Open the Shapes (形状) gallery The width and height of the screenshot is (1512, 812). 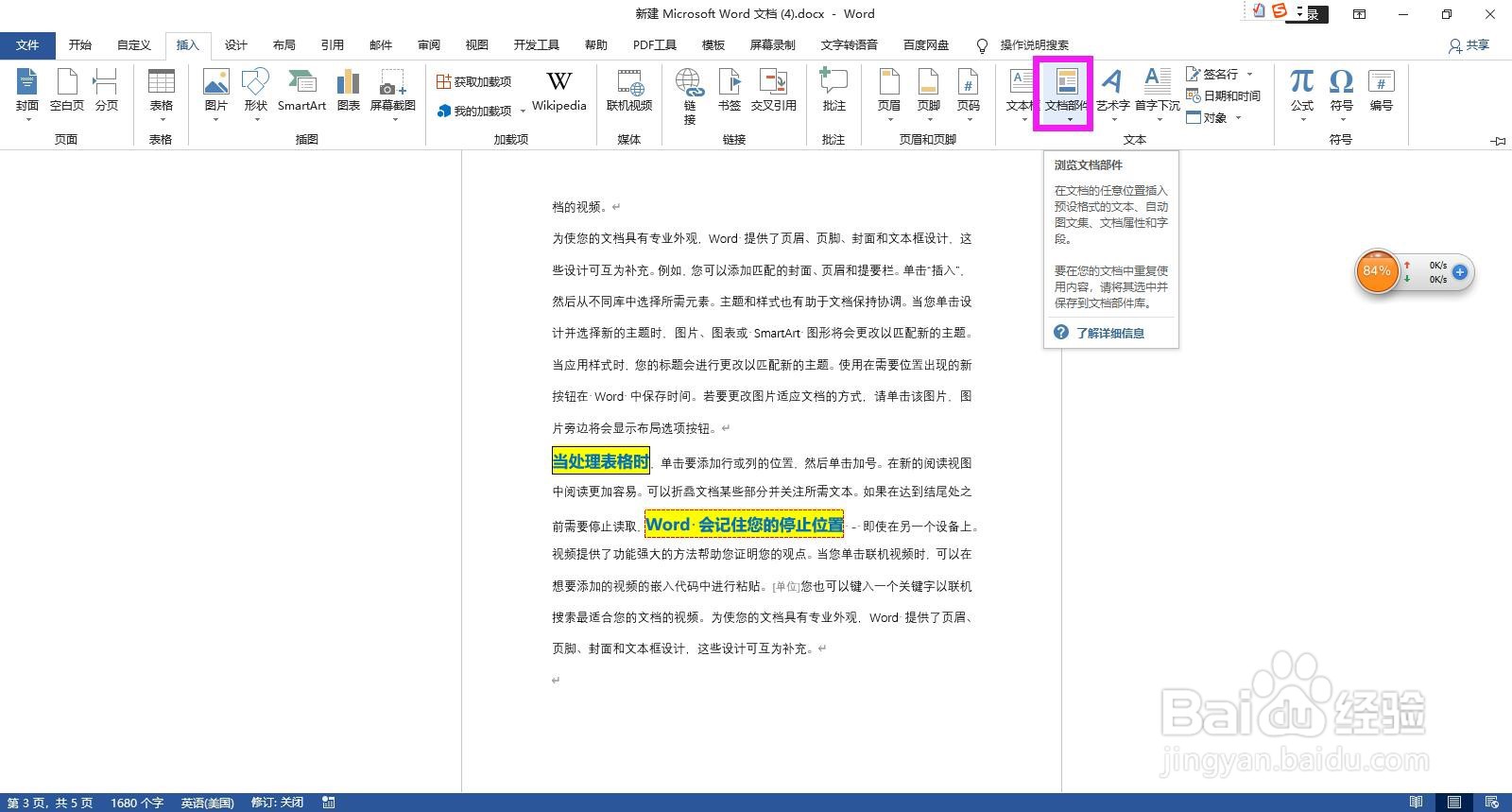pyautogui.click(x=256, y=94)
